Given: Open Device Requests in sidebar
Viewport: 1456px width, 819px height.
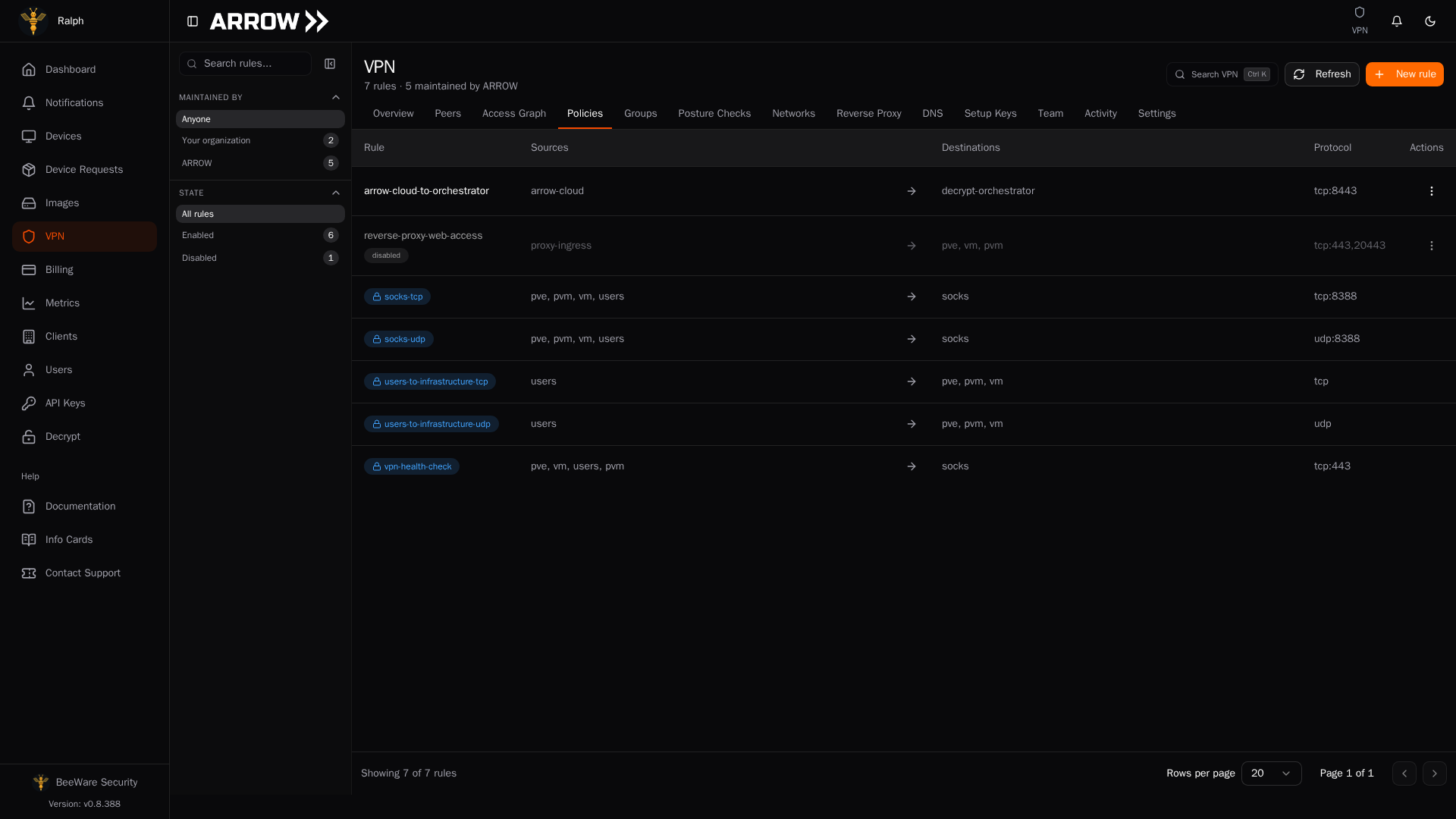Looking at the screenshot, I should click(x=84, y=170).
